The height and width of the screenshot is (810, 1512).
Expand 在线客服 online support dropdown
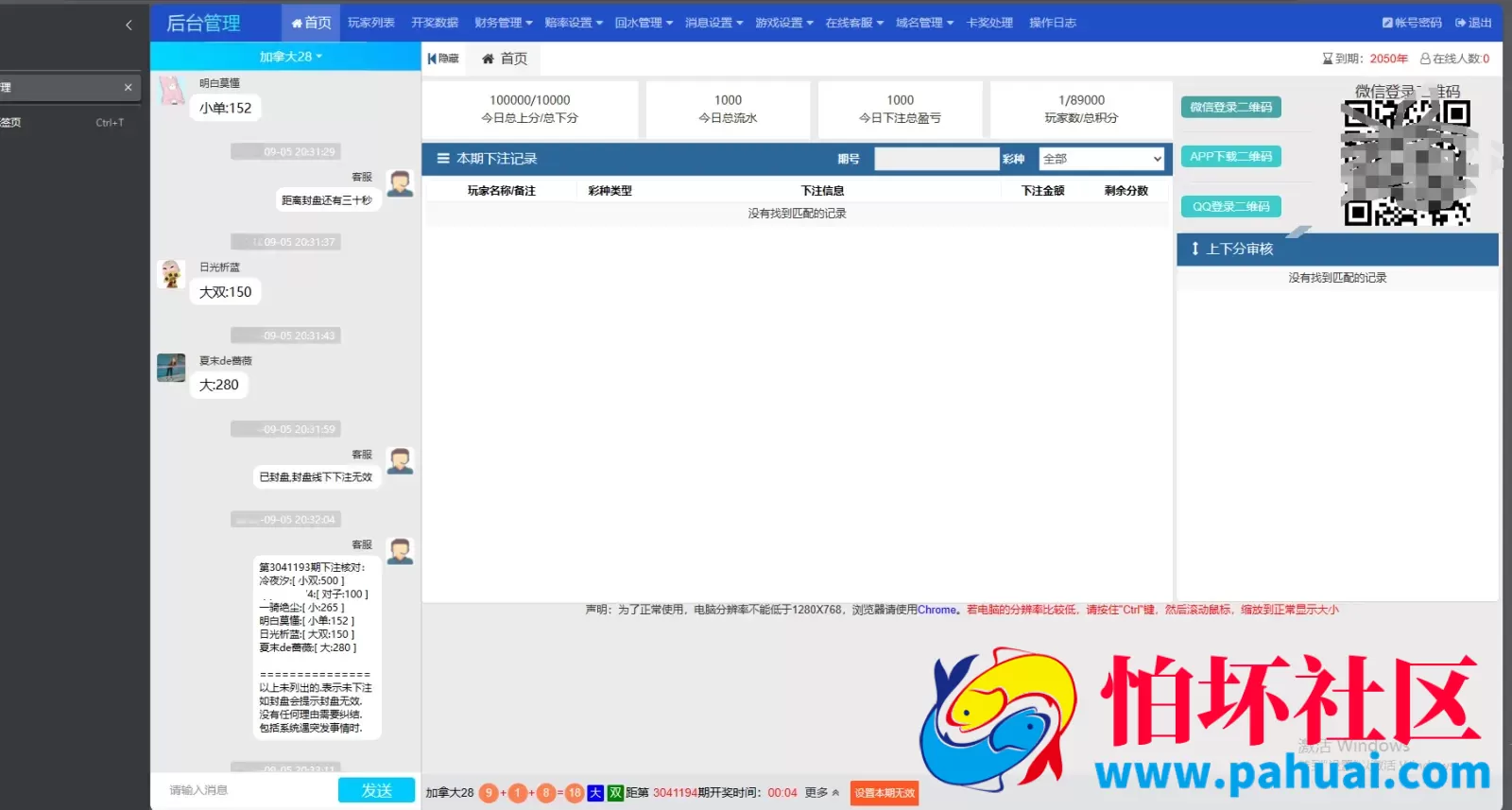(854, 23)
